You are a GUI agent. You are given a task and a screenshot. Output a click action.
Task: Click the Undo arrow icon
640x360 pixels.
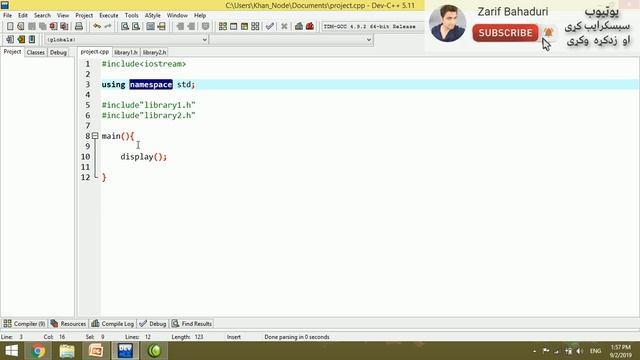click(x=97, y=27)
